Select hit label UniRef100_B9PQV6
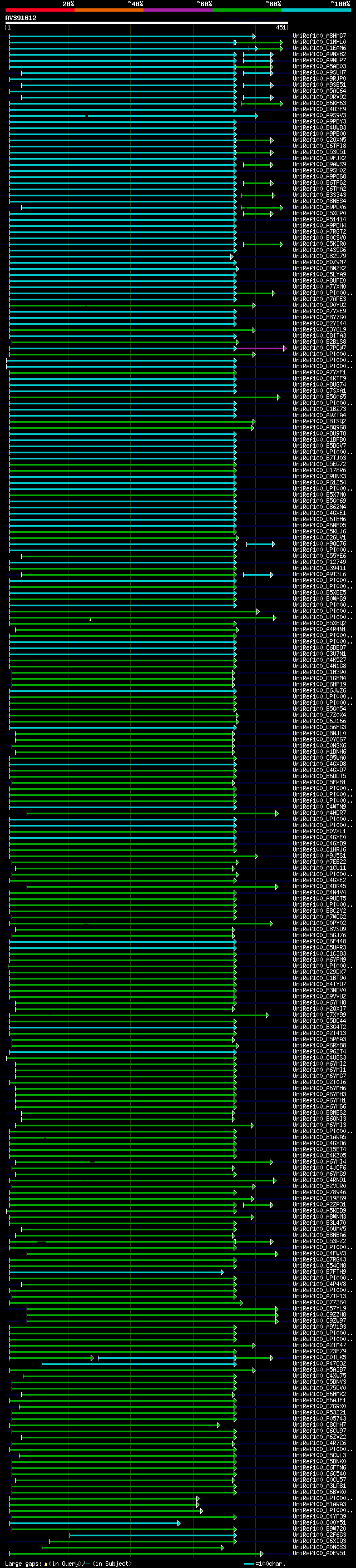This screenshot has width=356, height=1568. point(319,207)
